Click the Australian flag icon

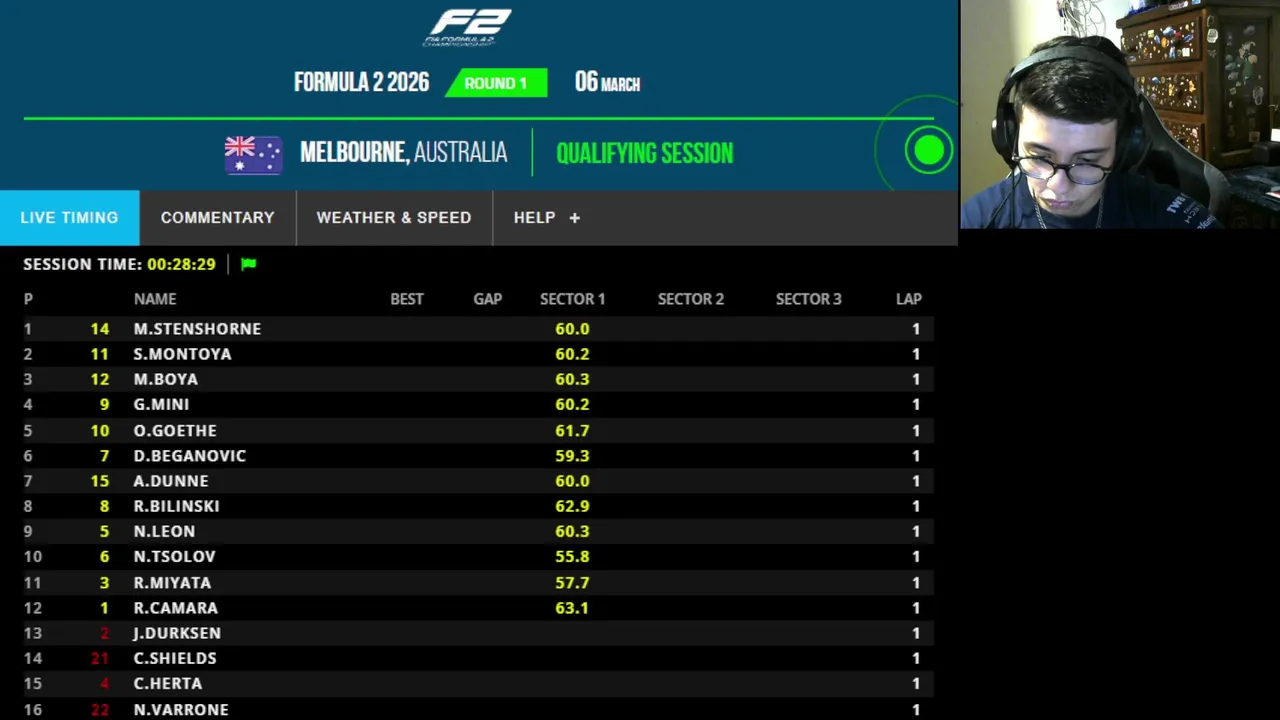click(x=253, y=155)
